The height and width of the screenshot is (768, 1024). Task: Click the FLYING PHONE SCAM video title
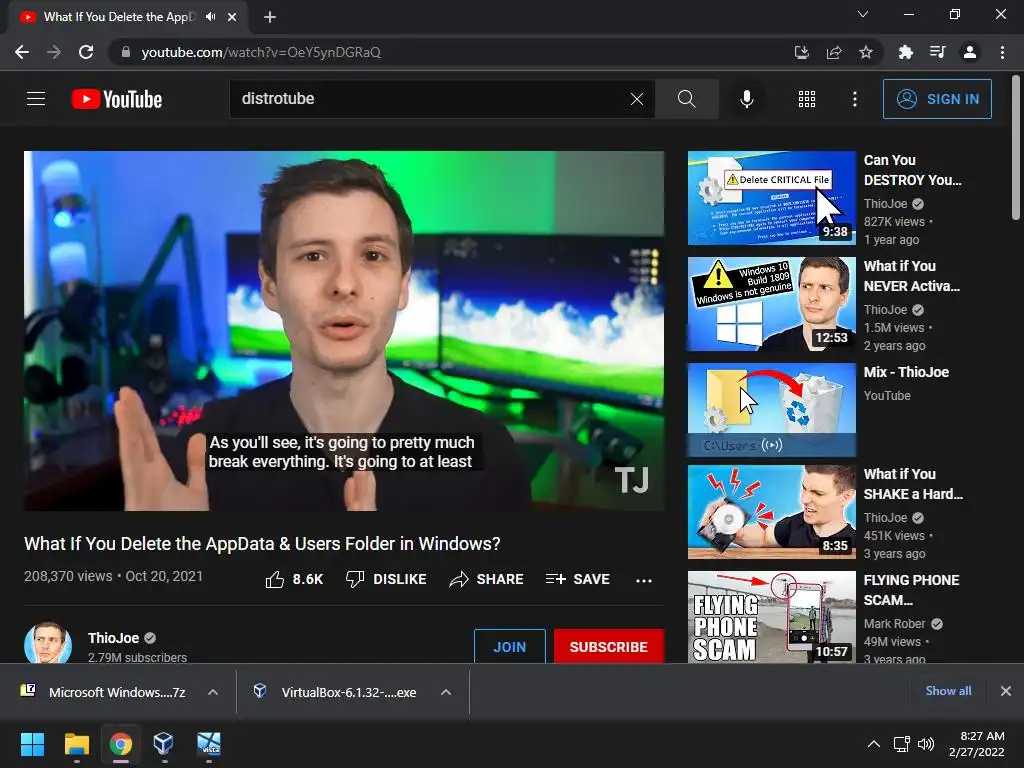click(x=911, y=590)
